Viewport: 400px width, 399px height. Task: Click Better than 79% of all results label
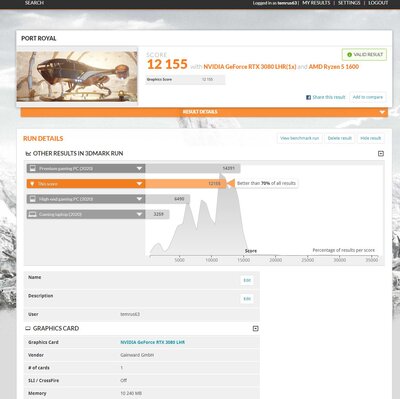pos(266,183)
